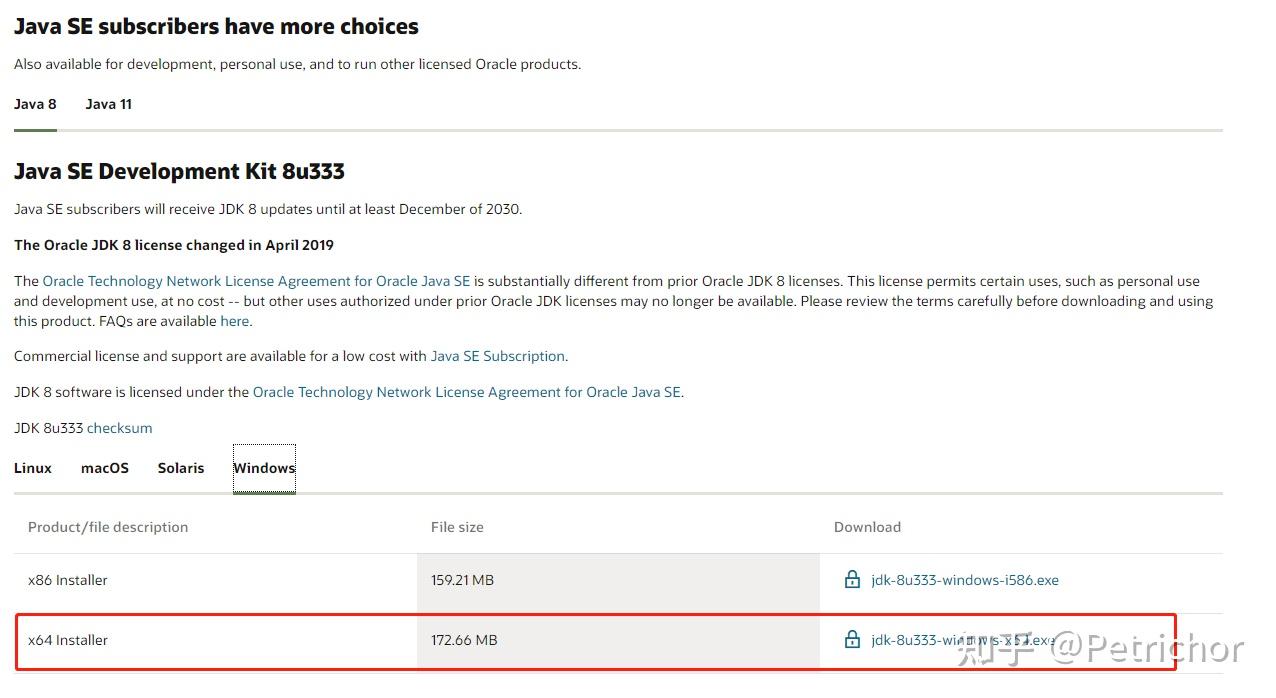This screenshot has width=1276, height=698.
Task: Download jdk-8u333-windows-i586.exe
Action: (x=964, y=580)
